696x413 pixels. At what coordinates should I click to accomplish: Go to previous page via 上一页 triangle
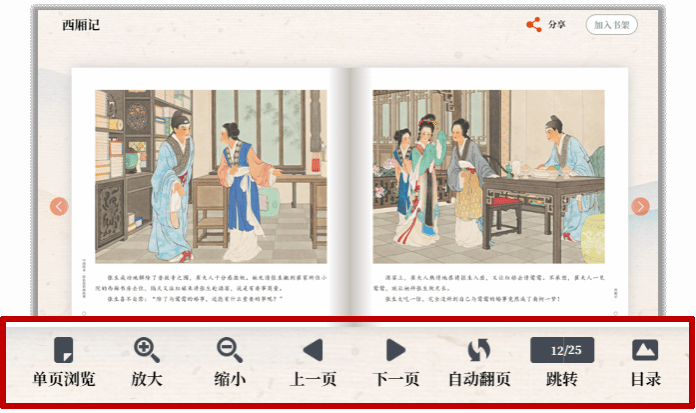coord(313,350)
